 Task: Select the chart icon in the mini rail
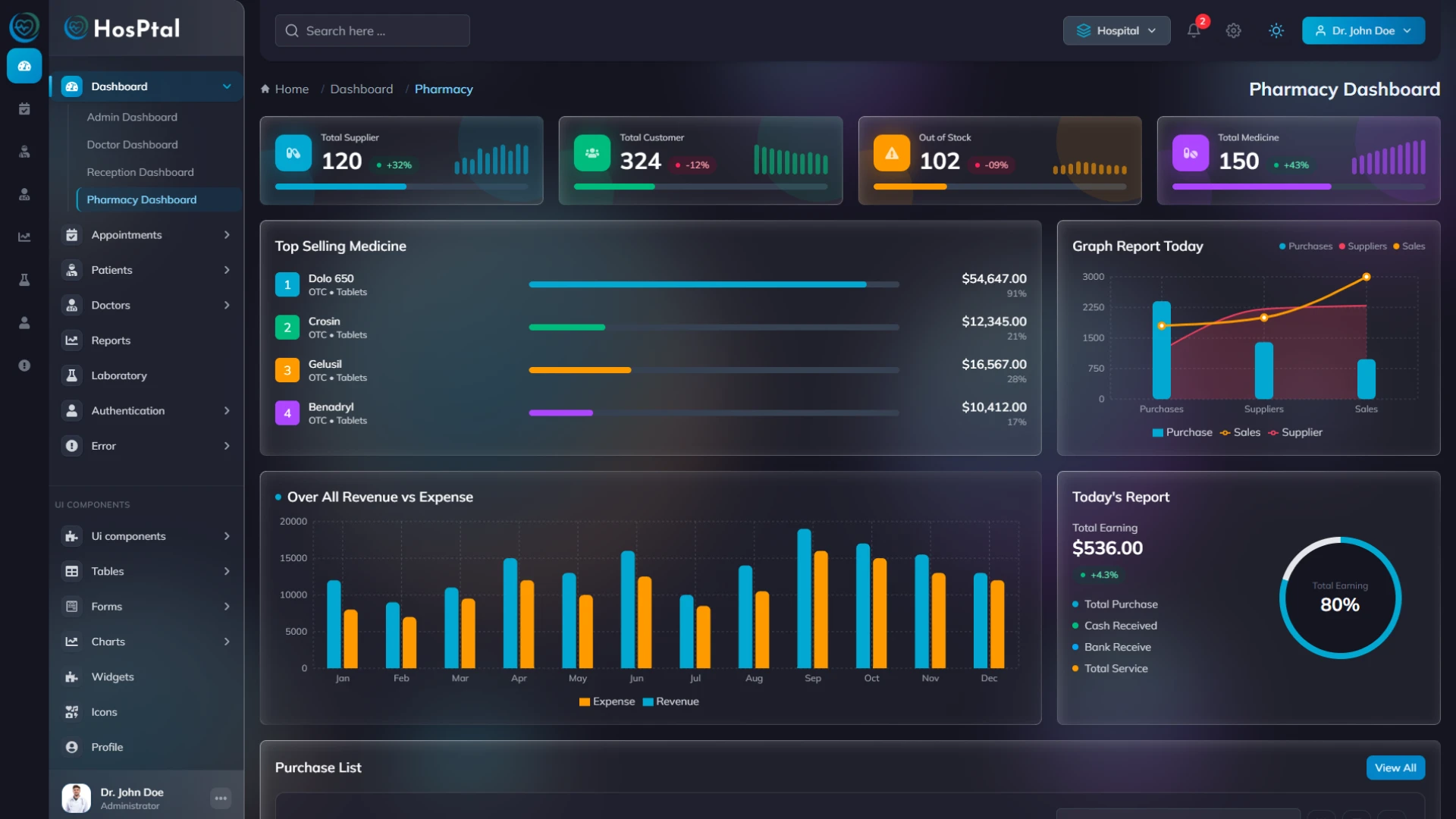coord(24,237)
